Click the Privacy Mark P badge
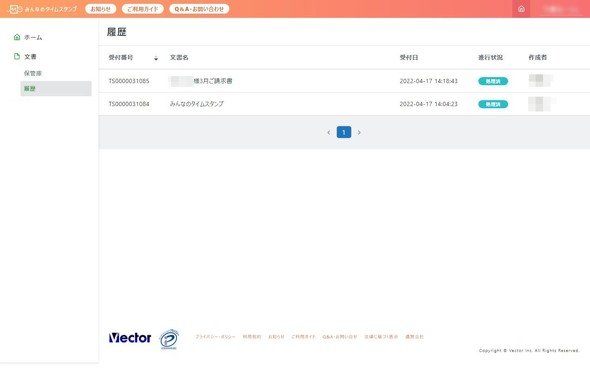This screenshot has height=392, width=590. [x=169, y=339]
